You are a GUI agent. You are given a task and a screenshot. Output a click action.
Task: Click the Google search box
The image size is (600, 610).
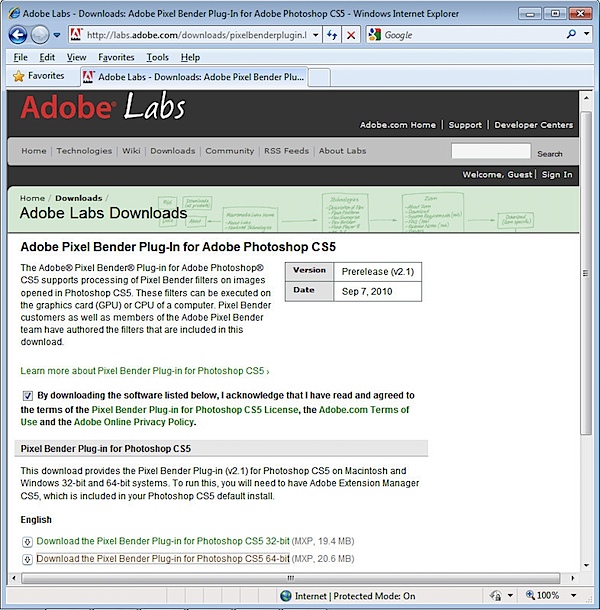472,35
